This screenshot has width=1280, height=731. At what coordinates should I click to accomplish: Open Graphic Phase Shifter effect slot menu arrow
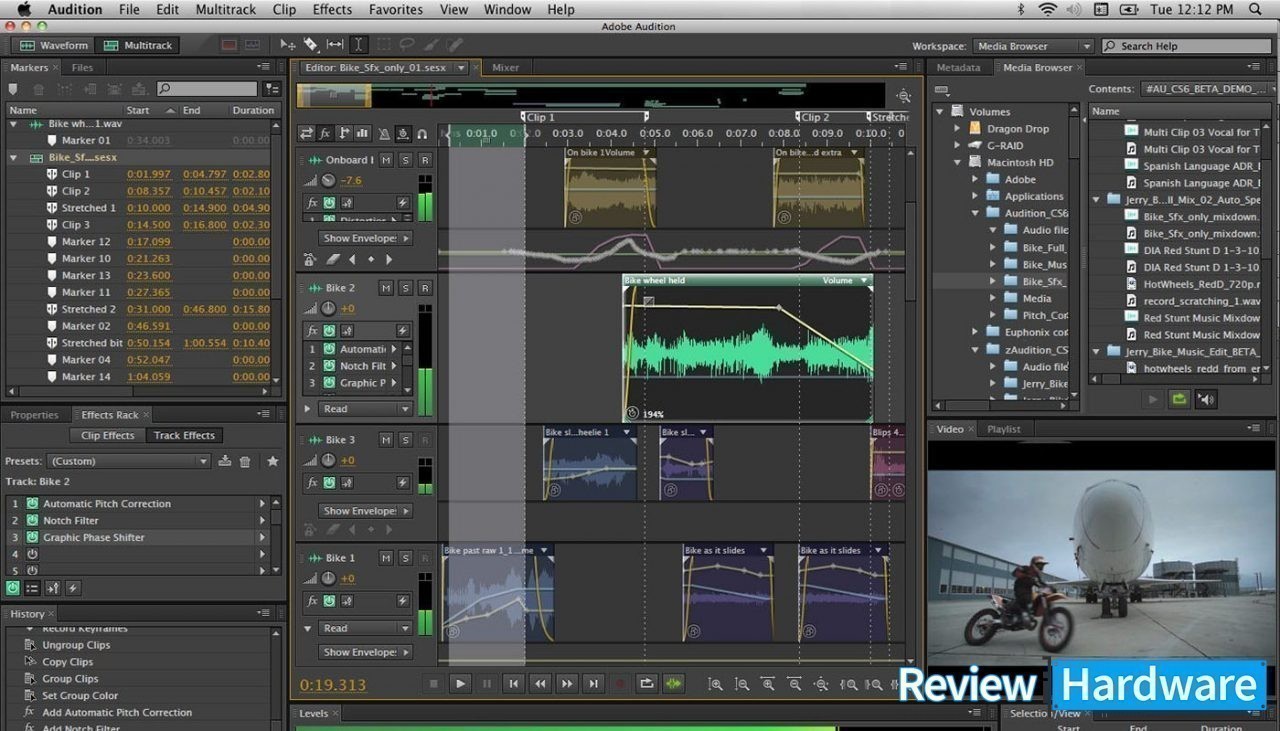[263, 538]
